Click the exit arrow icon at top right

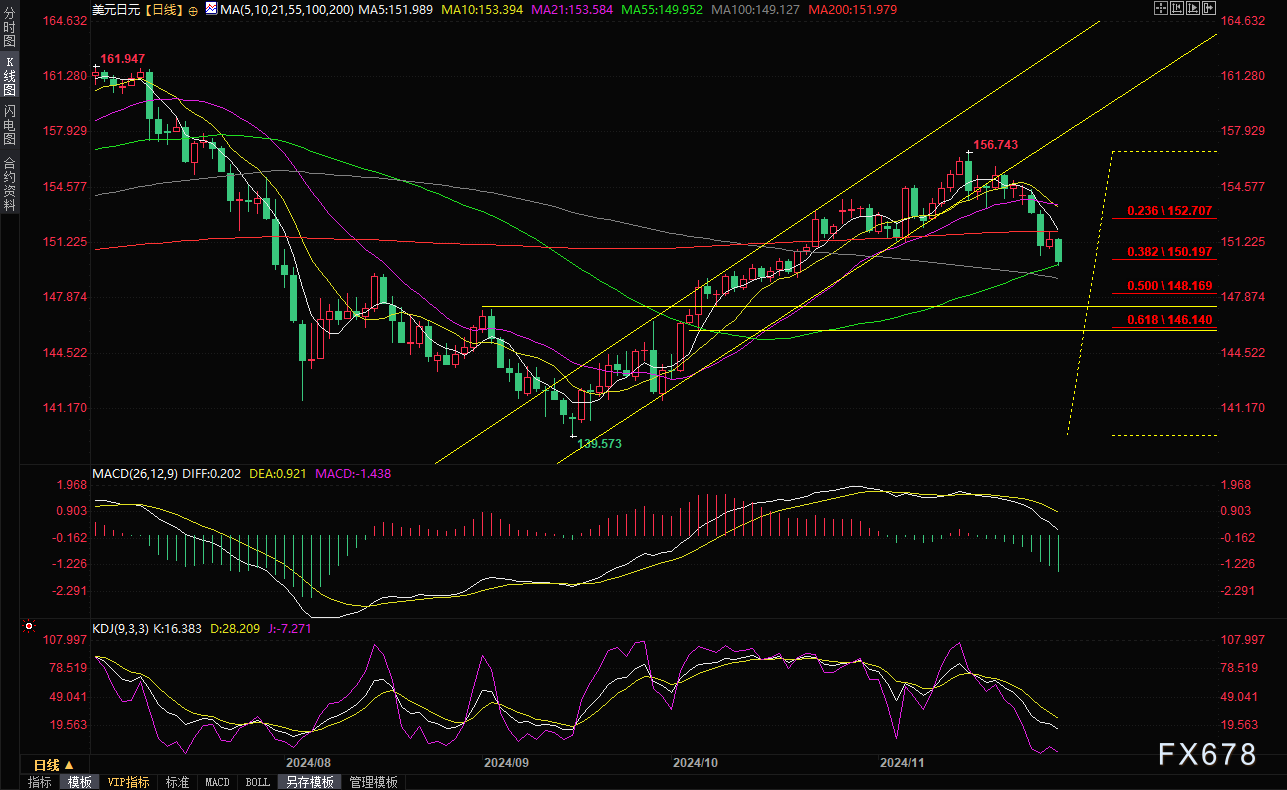click(x=1210, y=8)
